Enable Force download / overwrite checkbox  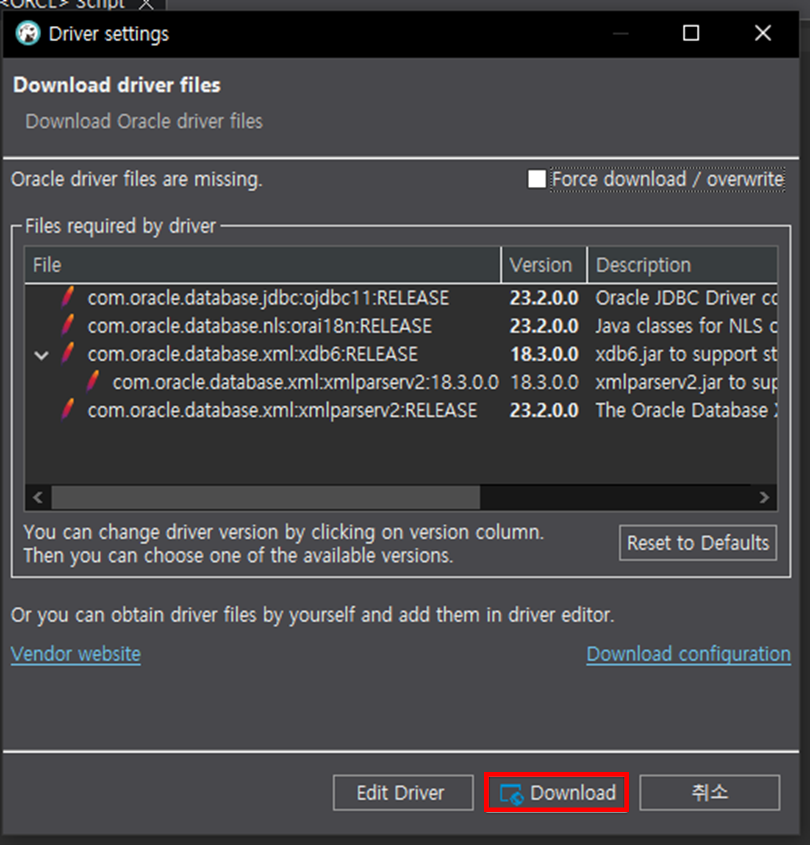tap(537, 179)
